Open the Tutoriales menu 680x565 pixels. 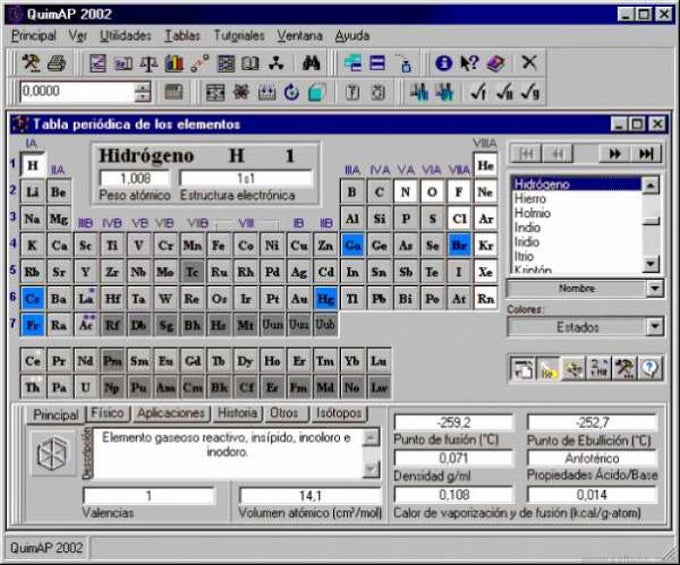239,36
